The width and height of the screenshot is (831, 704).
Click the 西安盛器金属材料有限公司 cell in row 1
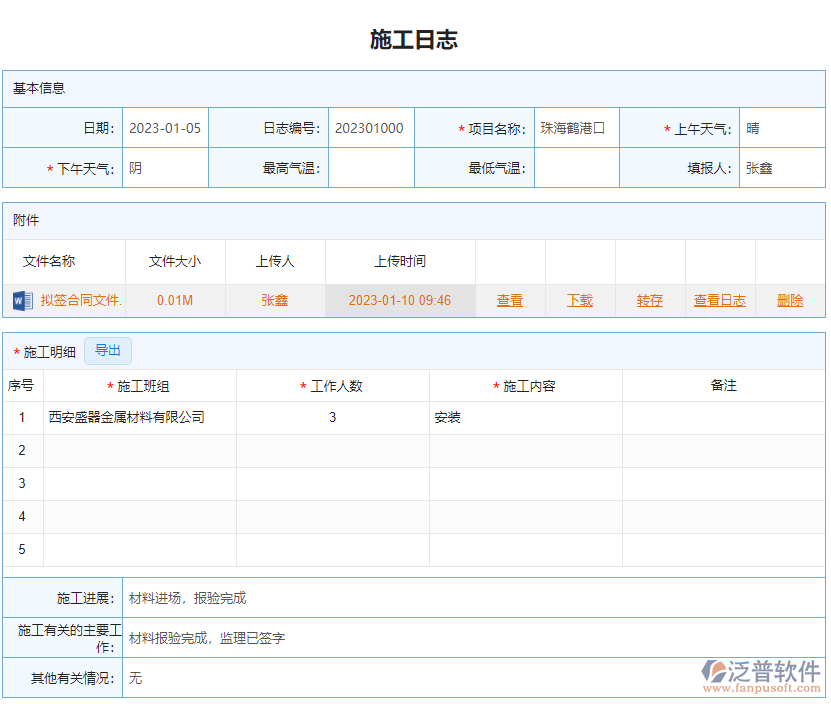135,417
